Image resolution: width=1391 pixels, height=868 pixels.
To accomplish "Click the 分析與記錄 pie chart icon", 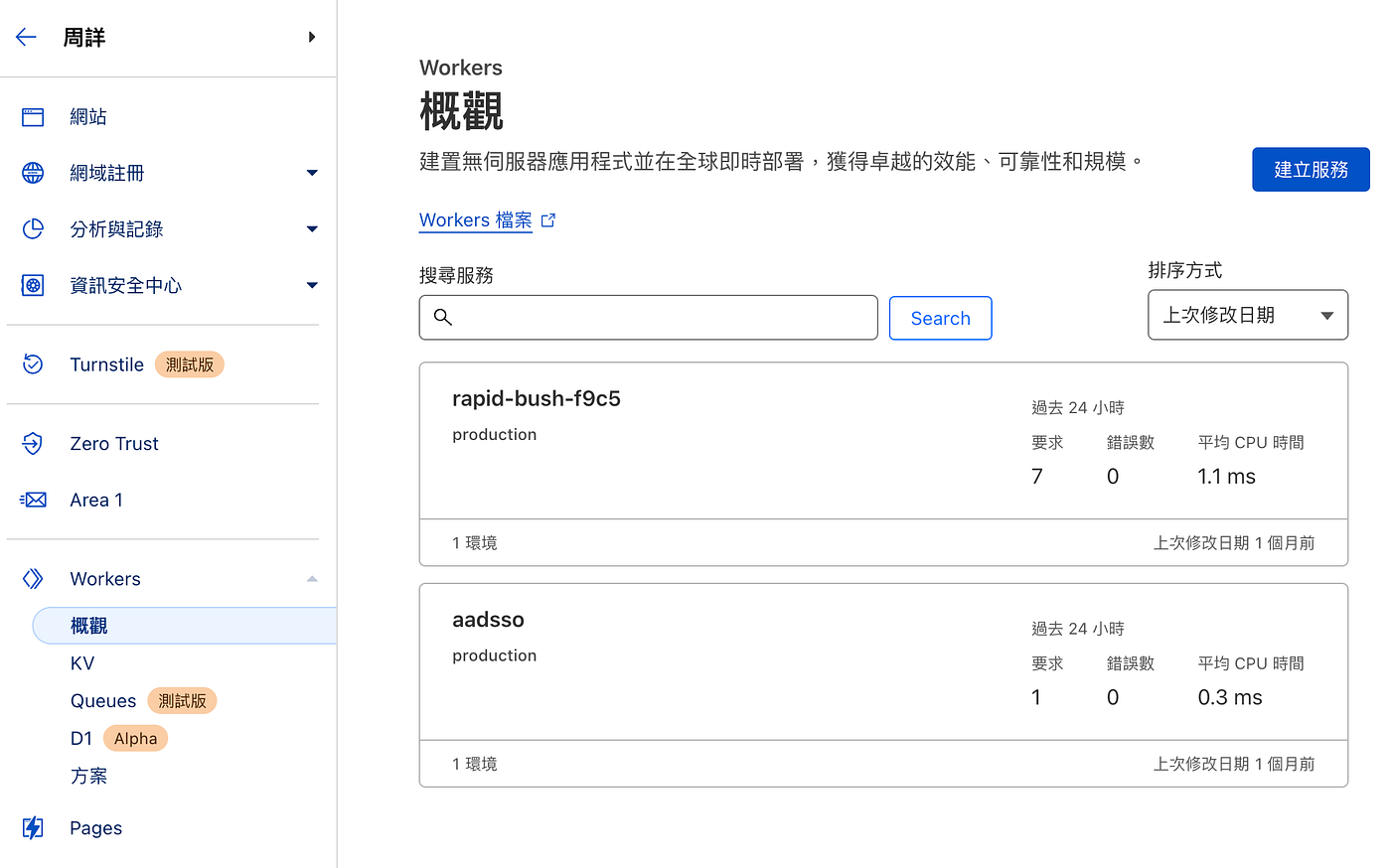I will tap(33, 229).
